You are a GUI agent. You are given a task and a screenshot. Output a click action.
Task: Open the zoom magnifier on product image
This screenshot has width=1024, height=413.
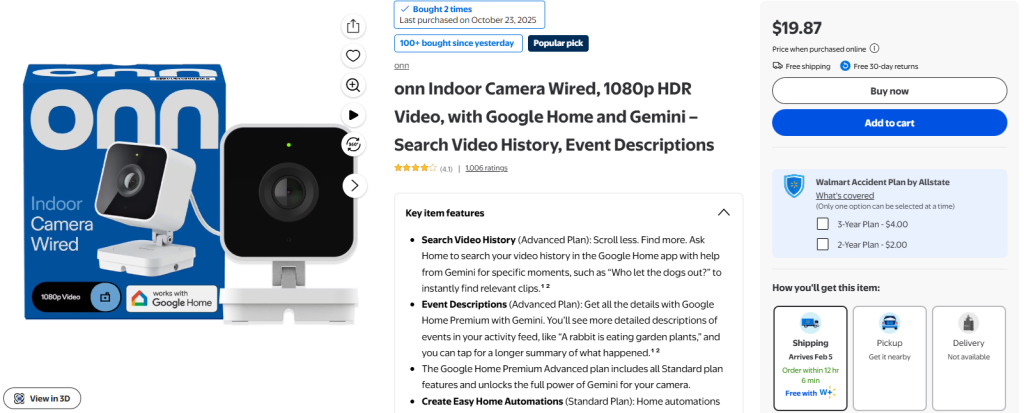[x=353, y=85]
